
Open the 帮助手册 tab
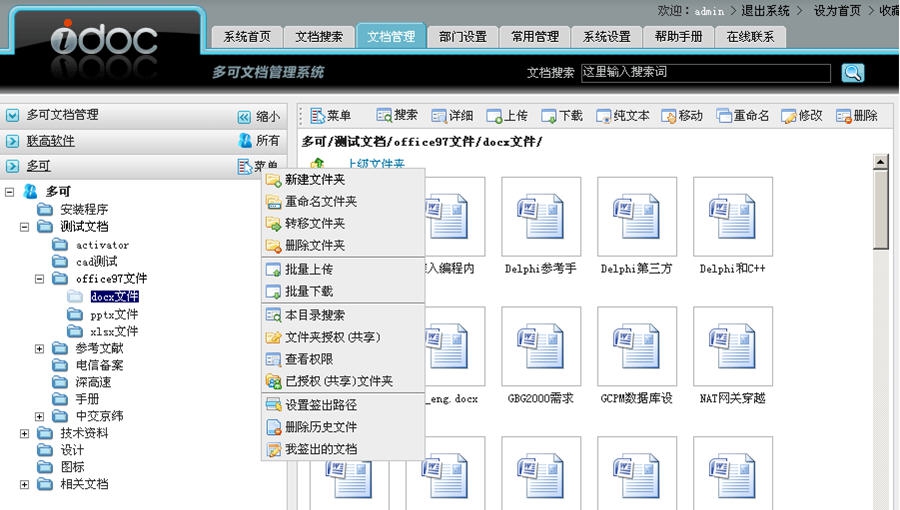(678, 37)
